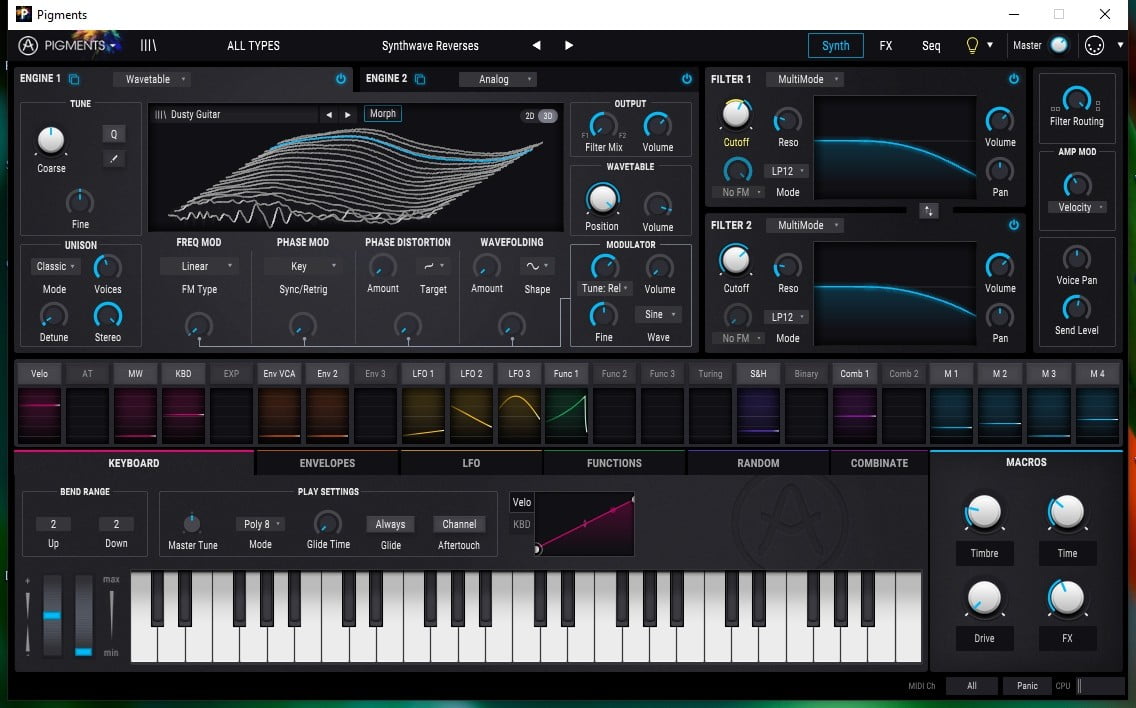Screen dimensions: 1136x708
Task: Toggle the wavetable Morph button
Action: [383, 114]
